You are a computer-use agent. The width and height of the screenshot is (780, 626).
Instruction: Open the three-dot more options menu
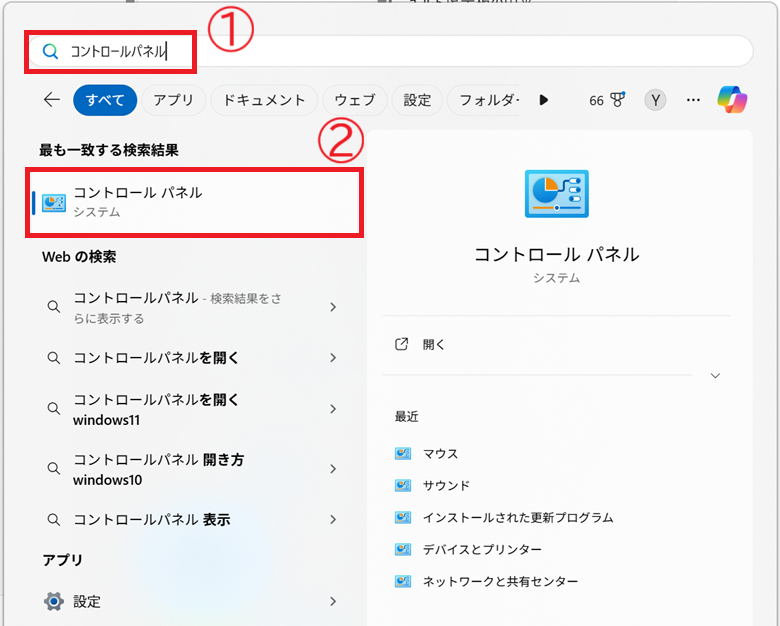coord(693,100)
